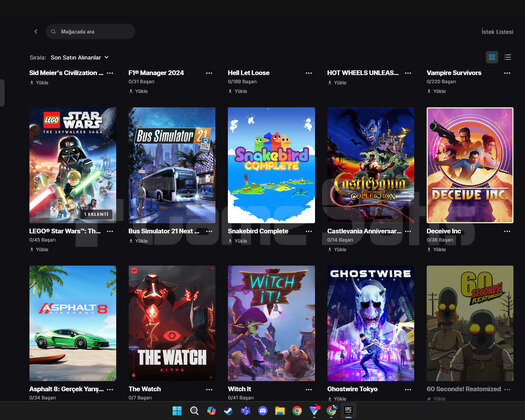Launch Copilot from the taskbar
The image size is (525, 420).
click(x=211, y=411)
